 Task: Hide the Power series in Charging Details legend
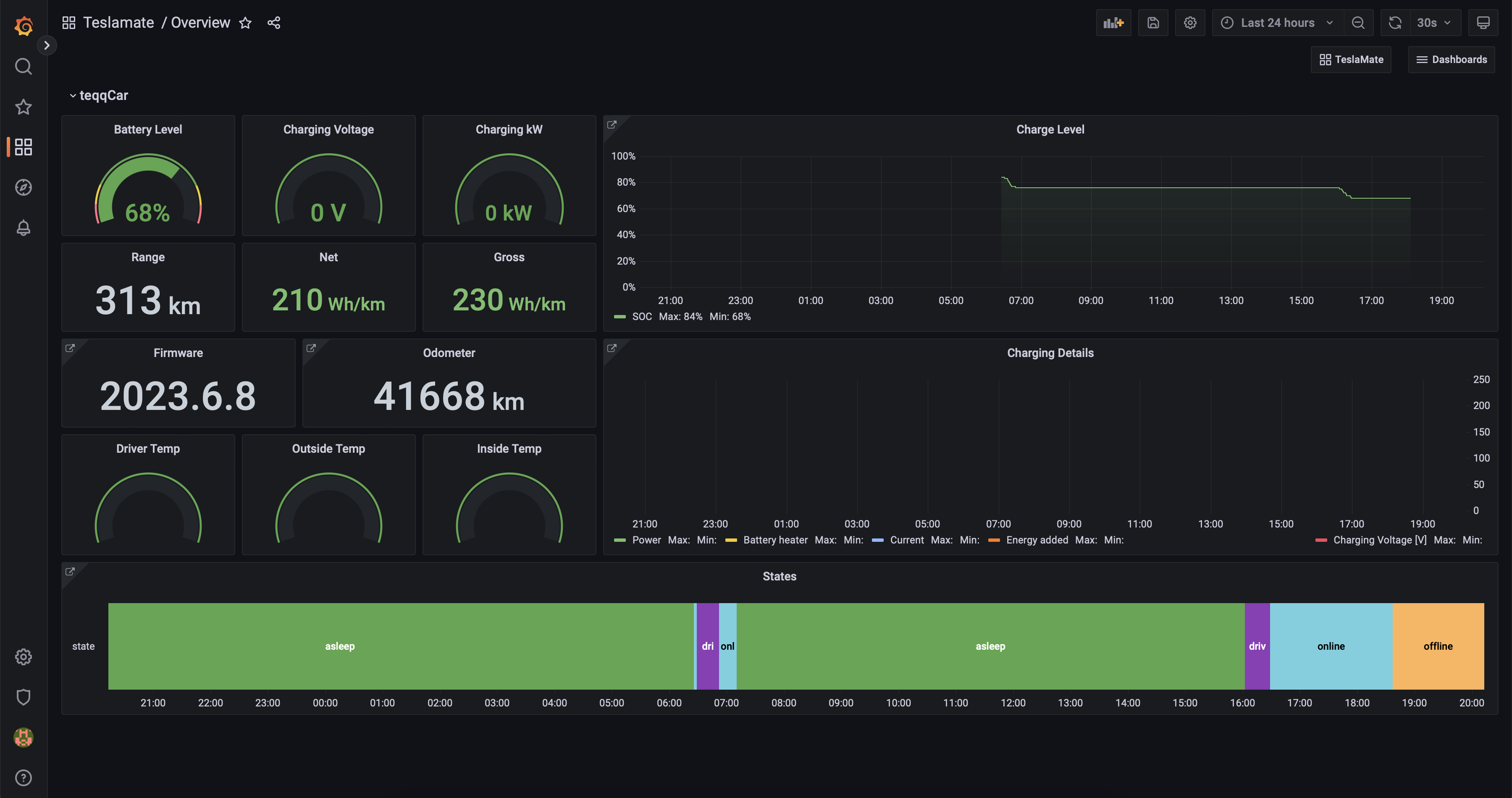click(x=646, y=540)
